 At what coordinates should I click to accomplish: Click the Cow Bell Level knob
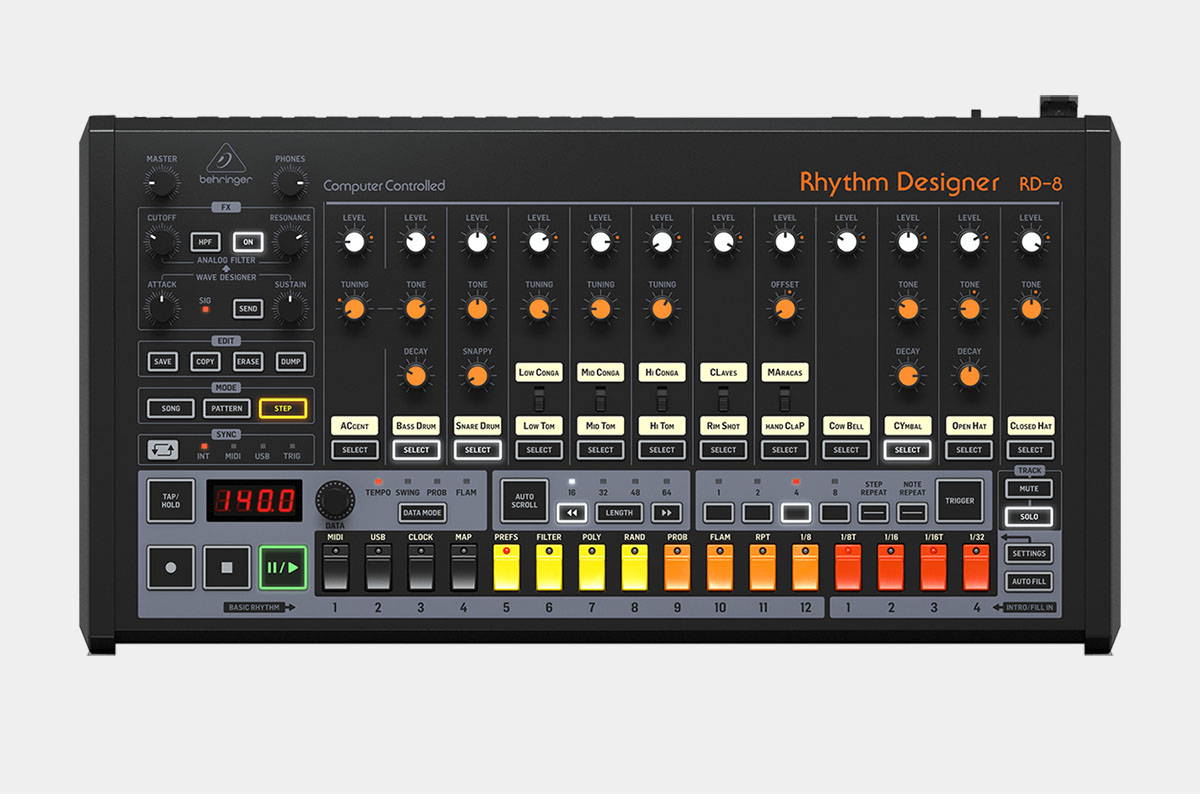[x=846, y=242]
